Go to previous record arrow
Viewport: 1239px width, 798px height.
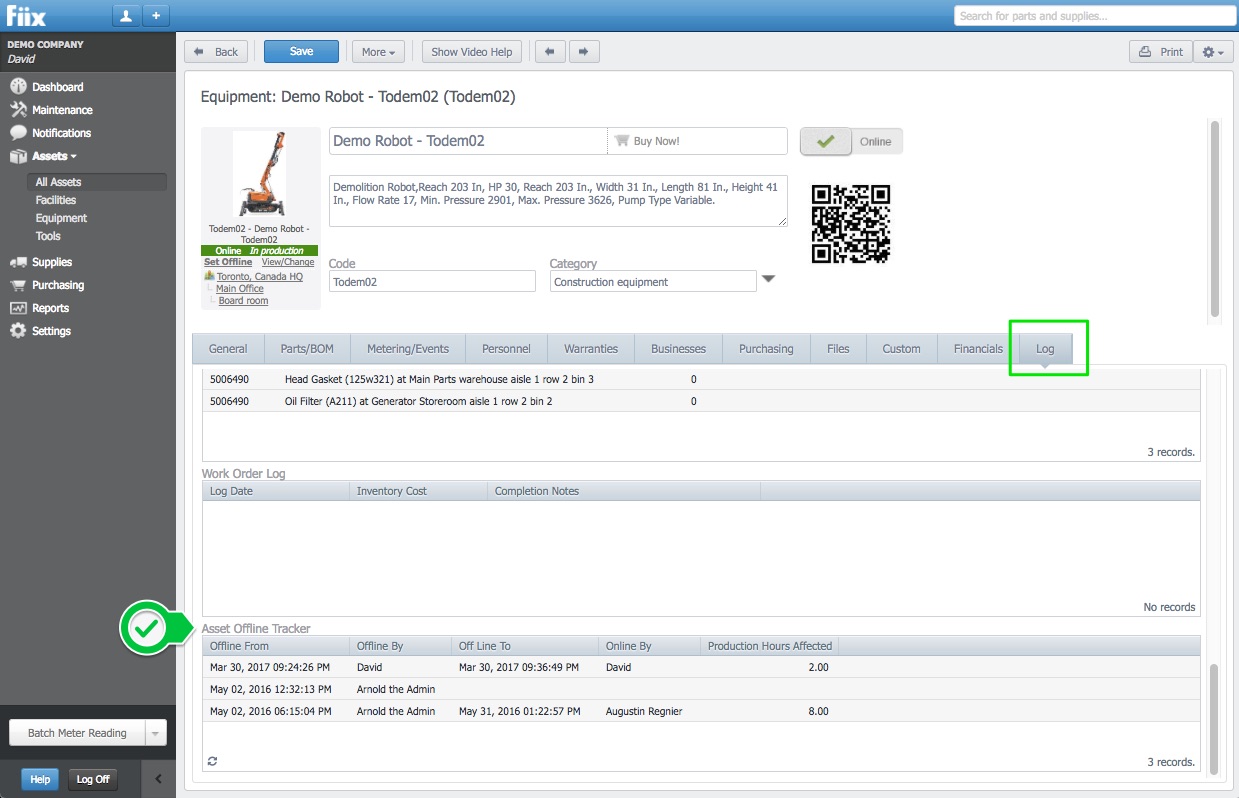coord(550,52)
